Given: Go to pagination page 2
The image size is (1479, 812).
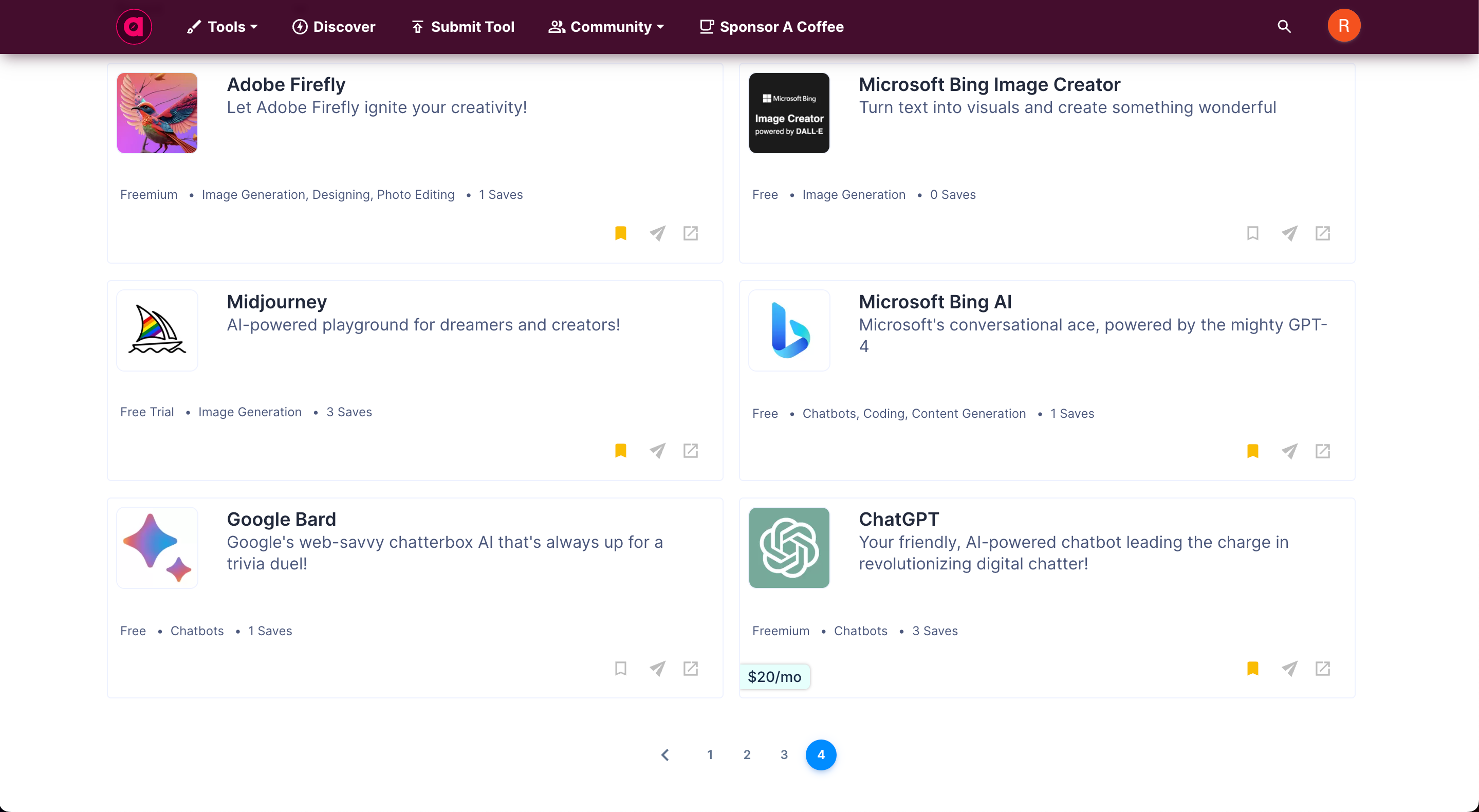Looking at the screenshot, I should coord(746,754).
